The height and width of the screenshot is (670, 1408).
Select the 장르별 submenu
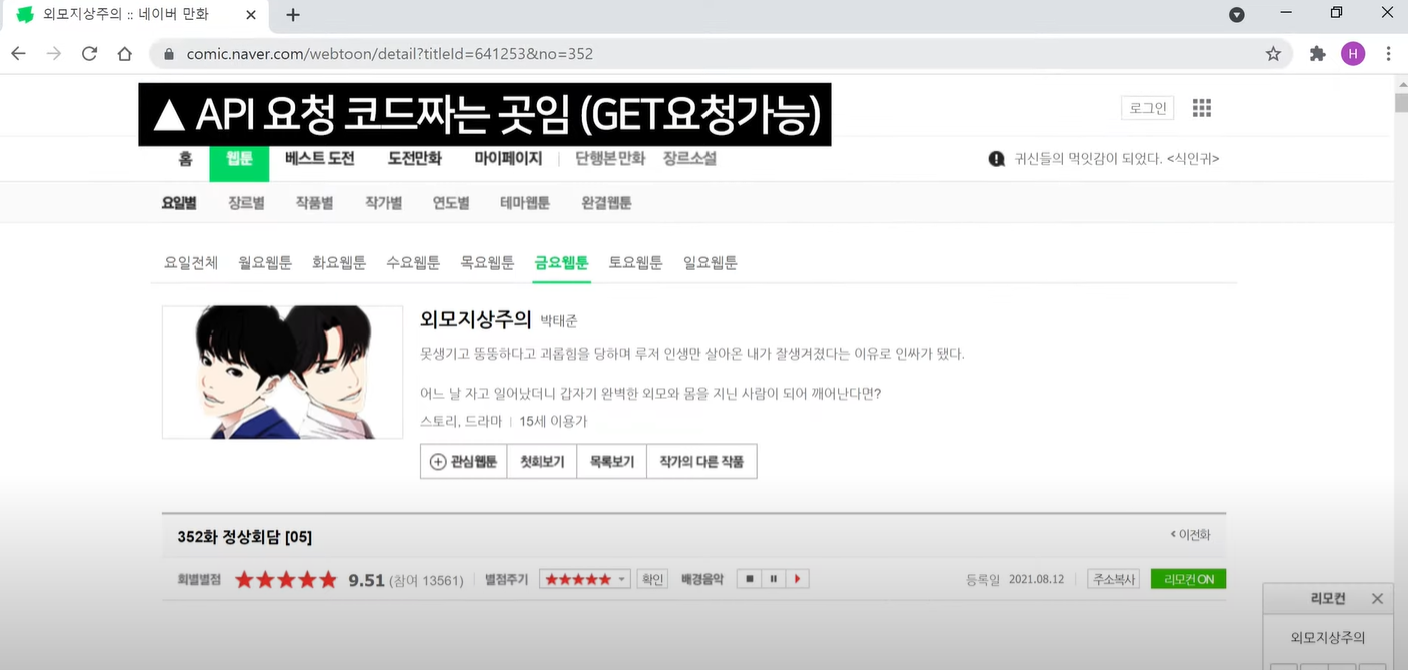click(246, 203)
